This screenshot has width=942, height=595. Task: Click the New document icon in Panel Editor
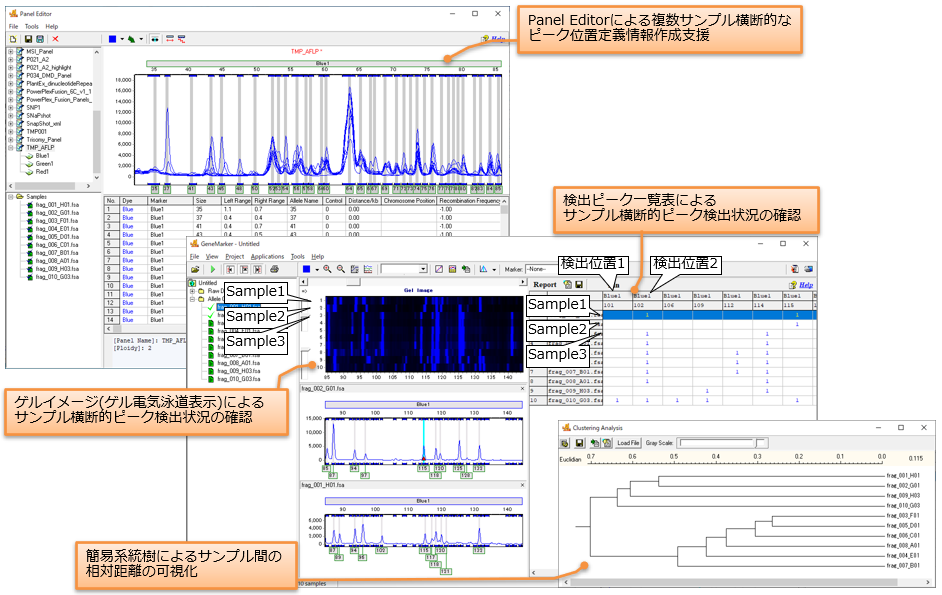click(x=13, y=39)
